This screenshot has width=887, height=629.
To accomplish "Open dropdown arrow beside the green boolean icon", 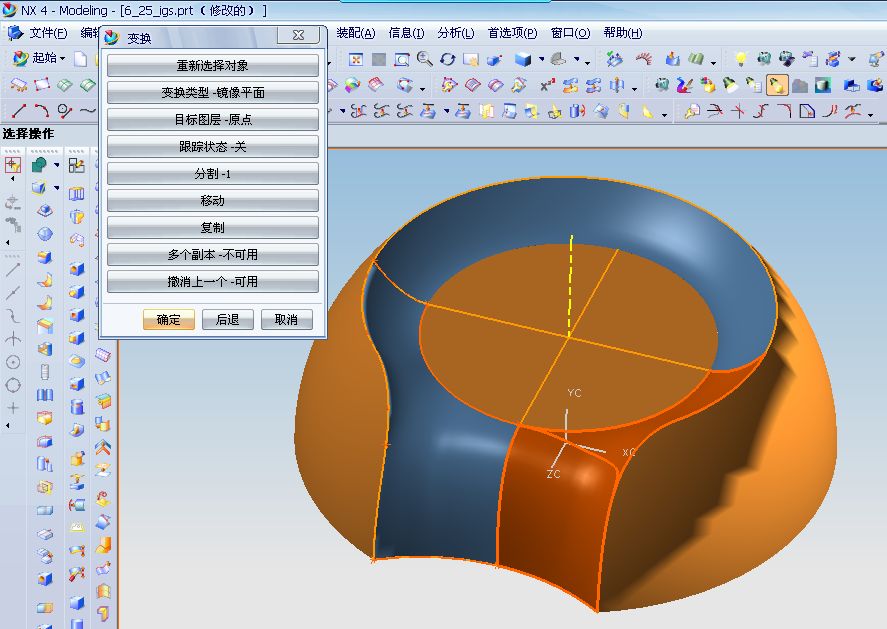I will click(x=57, y=165).
